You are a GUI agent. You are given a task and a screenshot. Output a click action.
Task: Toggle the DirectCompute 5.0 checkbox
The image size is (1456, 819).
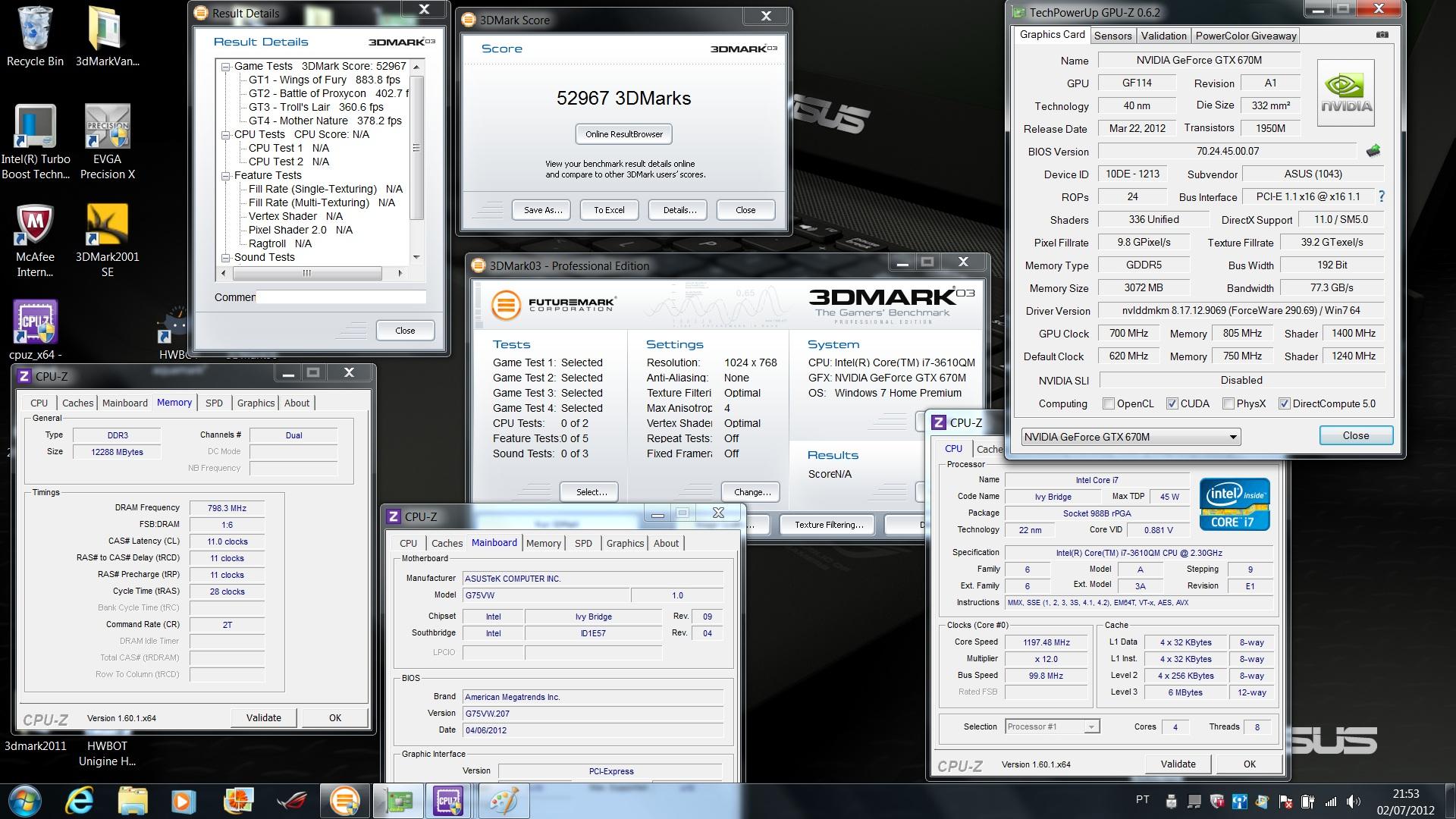click(1284, 404)
